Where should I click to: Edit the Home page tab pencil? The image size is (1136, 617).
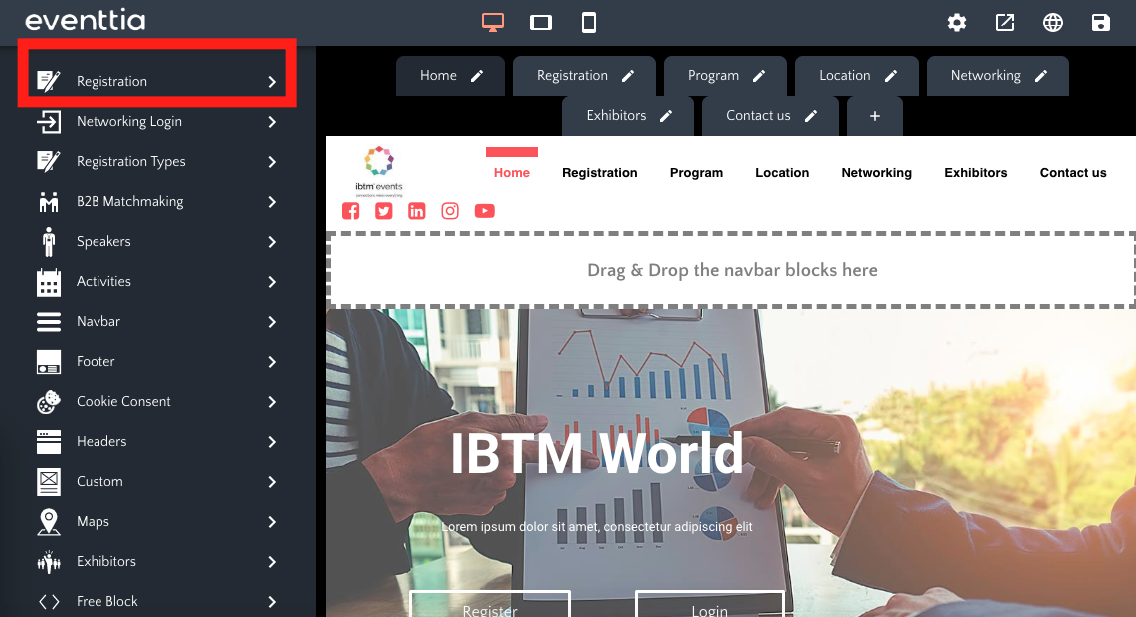pyautogui.click(x=478, y=76)
